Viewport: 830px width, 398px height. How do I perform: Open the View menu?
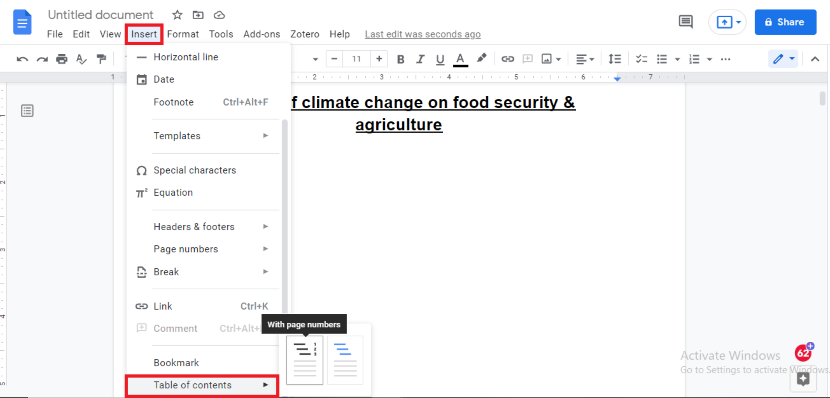[x=110, y=34]
